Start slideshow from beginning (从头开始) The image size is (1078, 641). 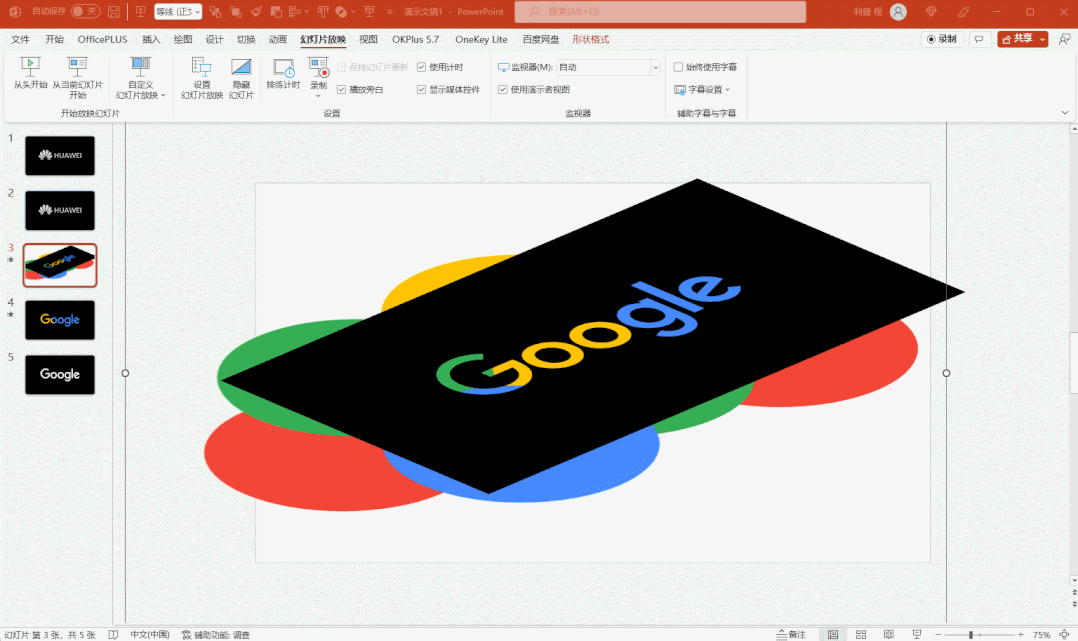point(30,74)
